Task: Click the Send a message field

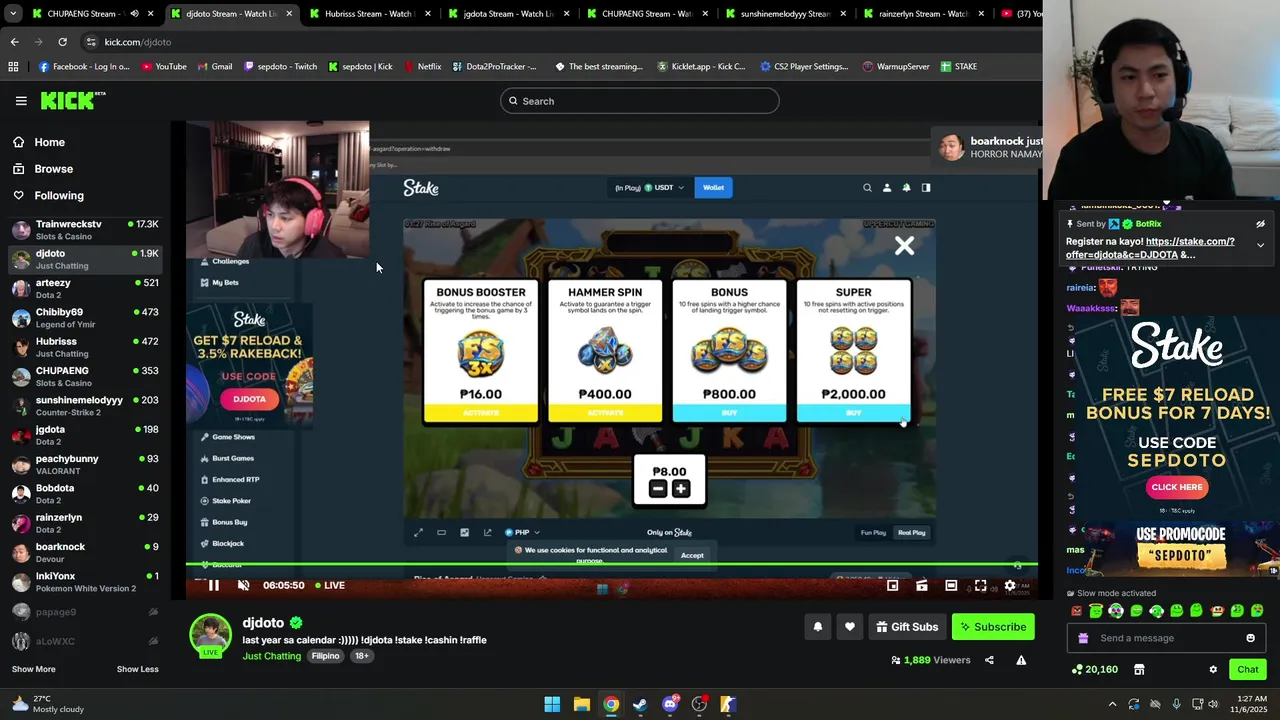Action: point(1168,638)
